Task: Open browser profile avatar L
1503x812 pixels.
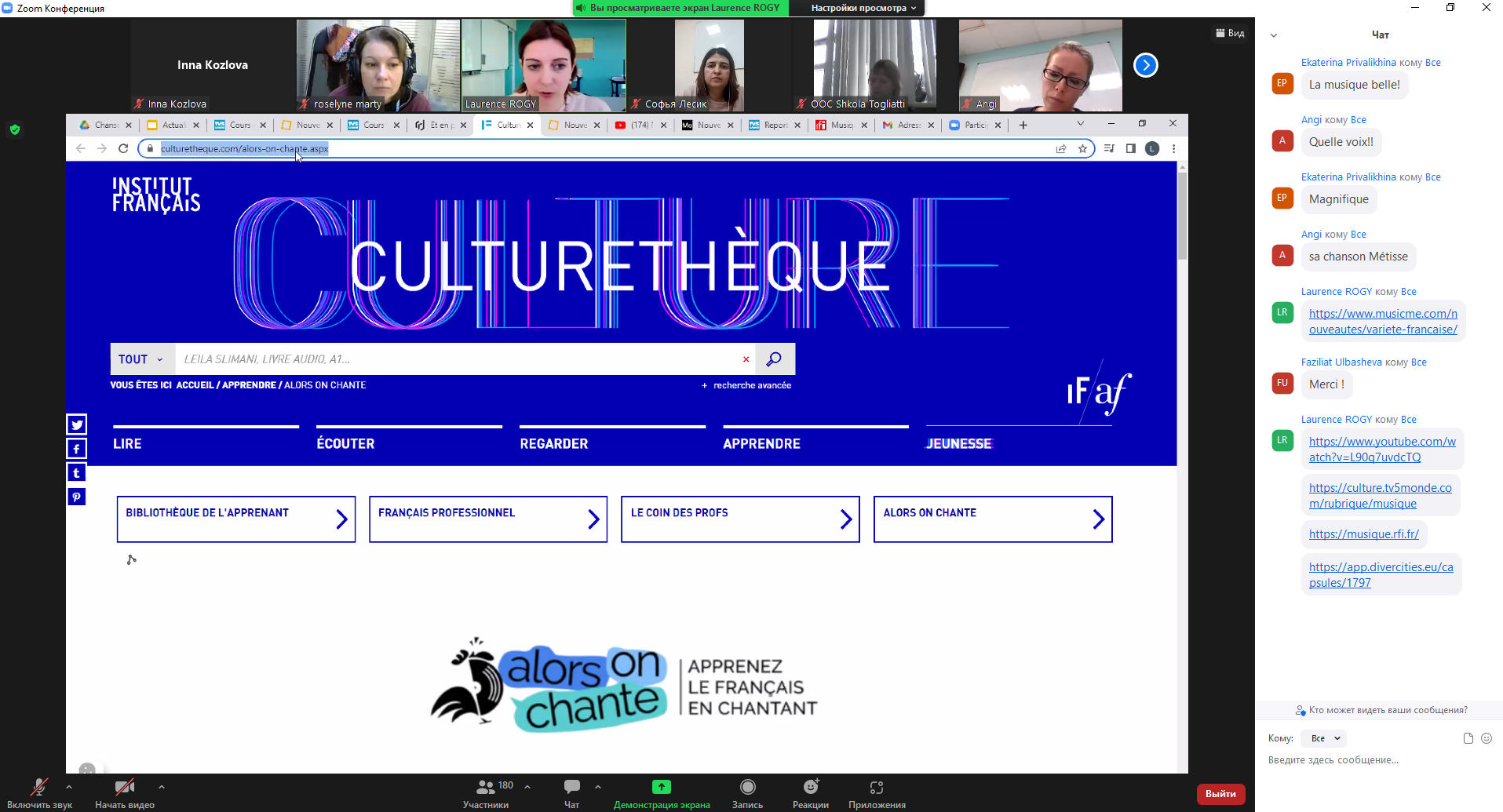Action: coord(1152,148)
